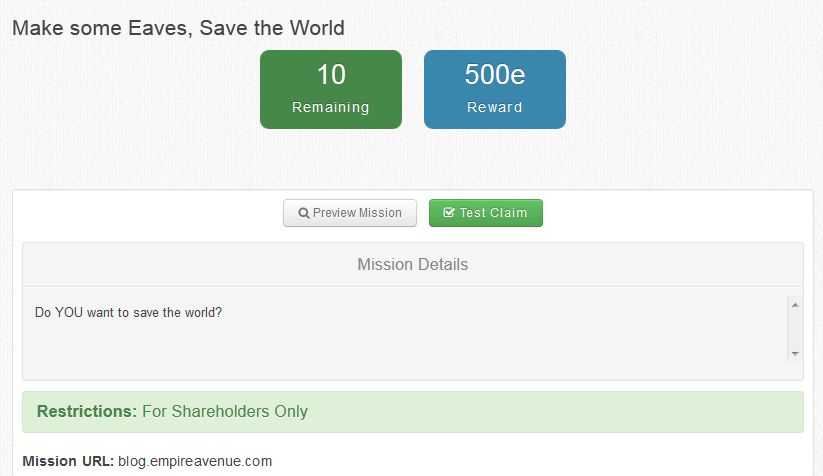Click the mission description scrollbar track
Image resolution: width=823 pixels, height=476 pixels.
(x=795, y=328)
